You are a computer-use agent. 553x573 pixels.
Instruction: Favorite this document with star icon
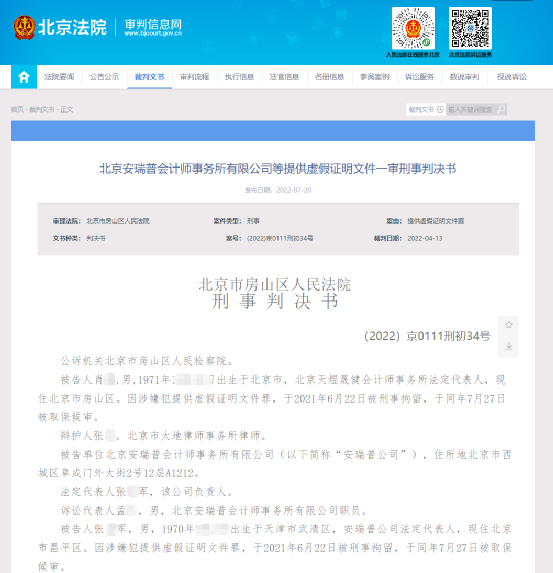[x=508, y=325]
